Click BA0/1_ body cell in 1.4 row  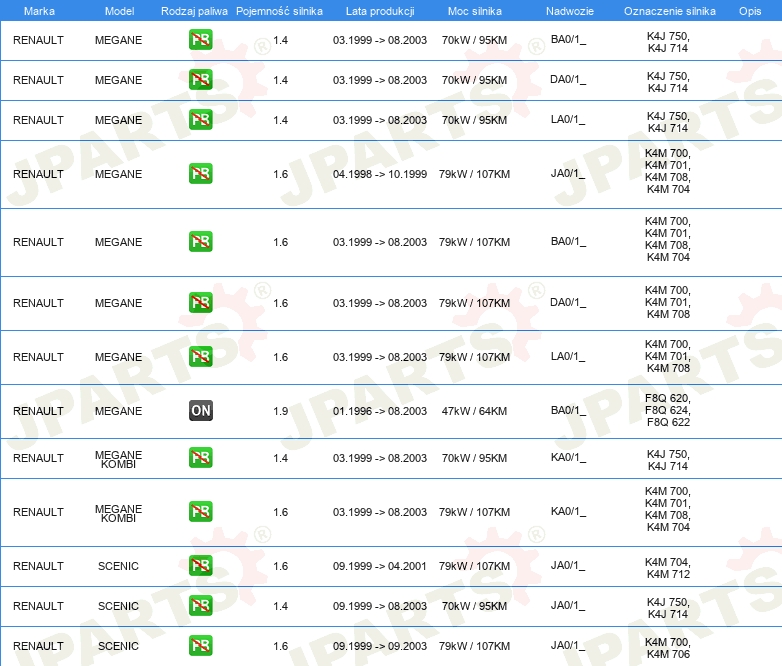pyautogui.click(x=568, y=40)
